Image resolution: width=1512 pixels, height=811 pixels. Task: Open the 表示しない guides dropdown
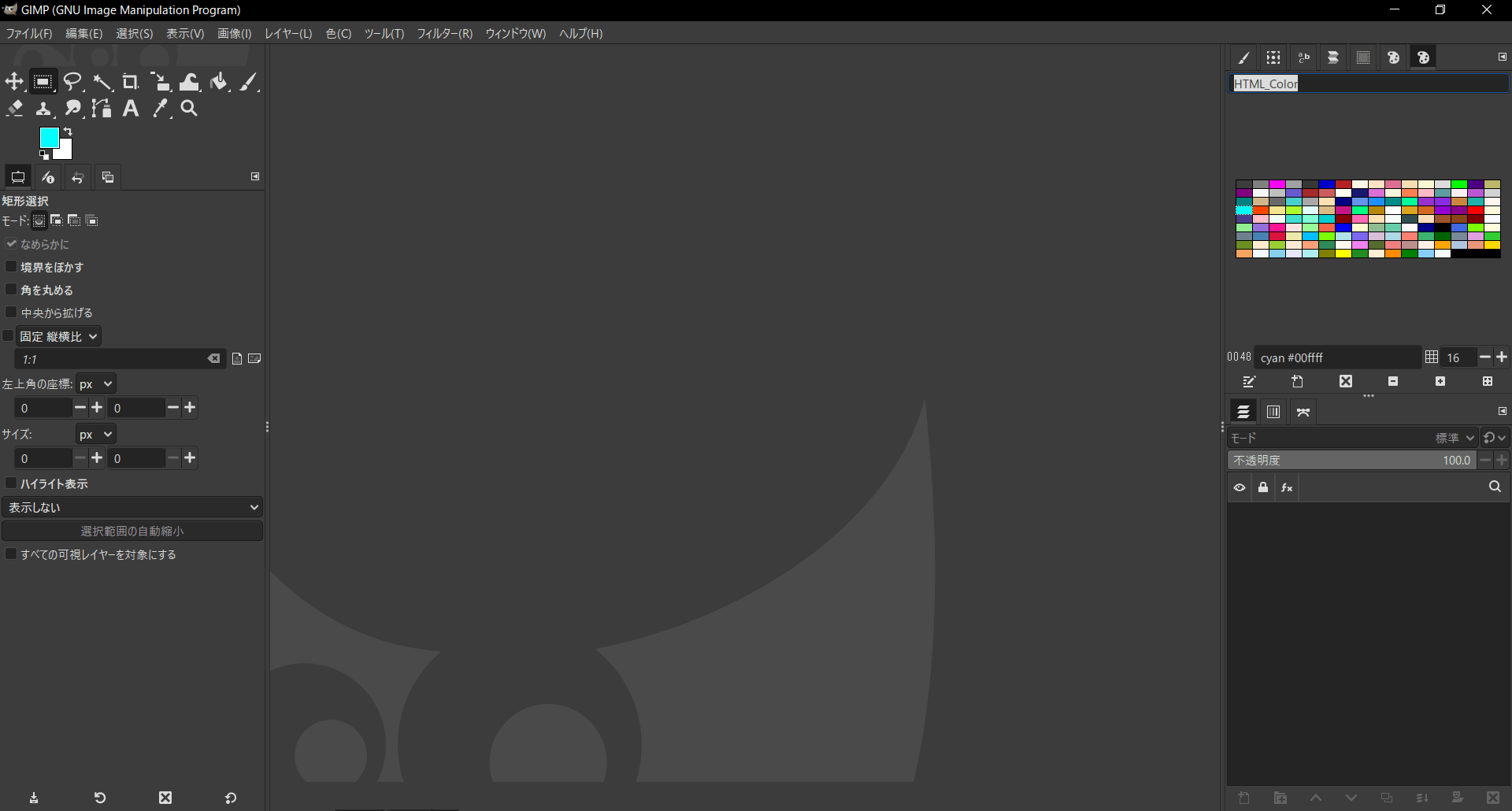pos(132,507)
